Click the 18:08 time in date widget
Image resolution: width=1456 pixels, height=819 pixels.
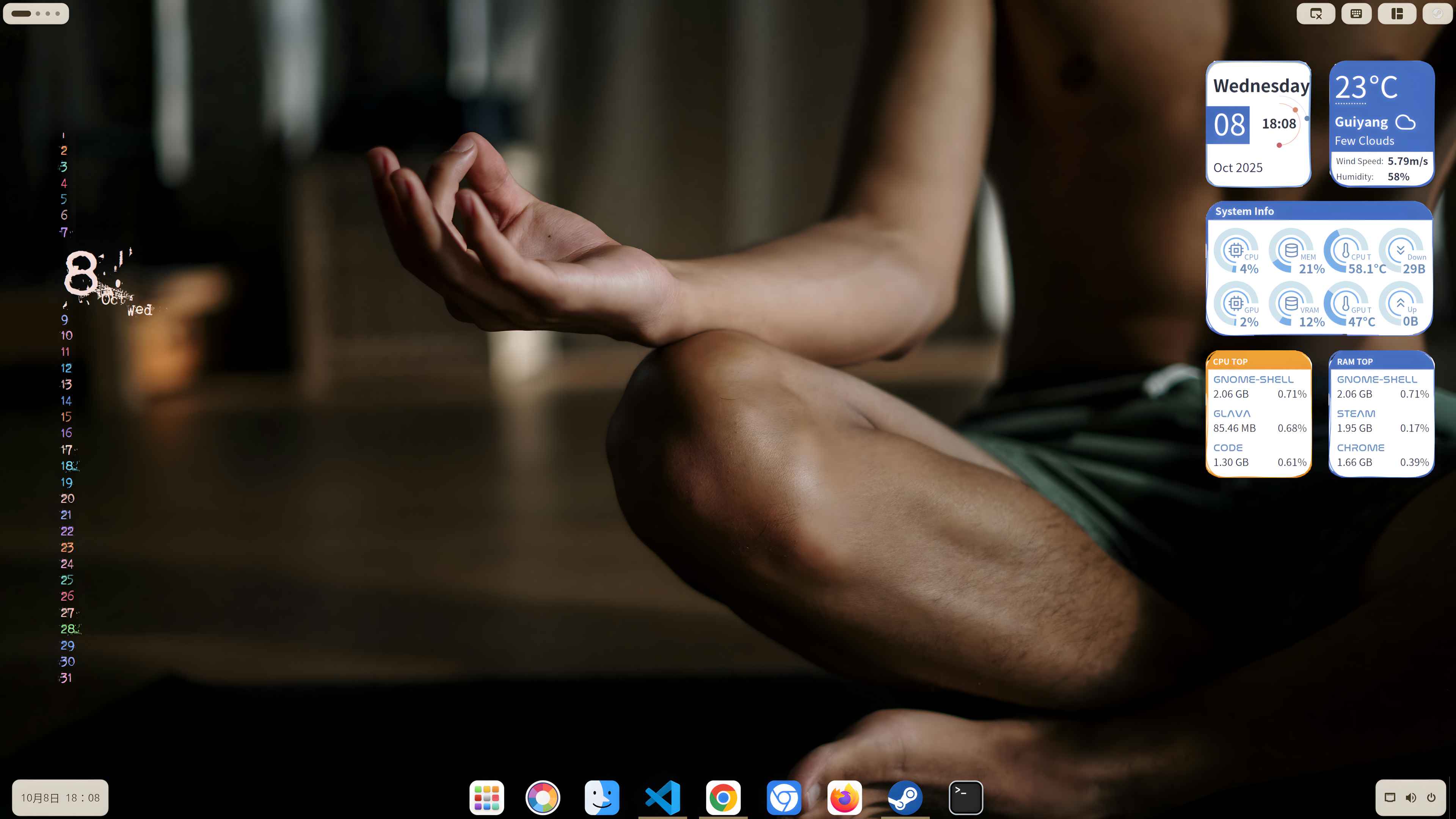1279,124
